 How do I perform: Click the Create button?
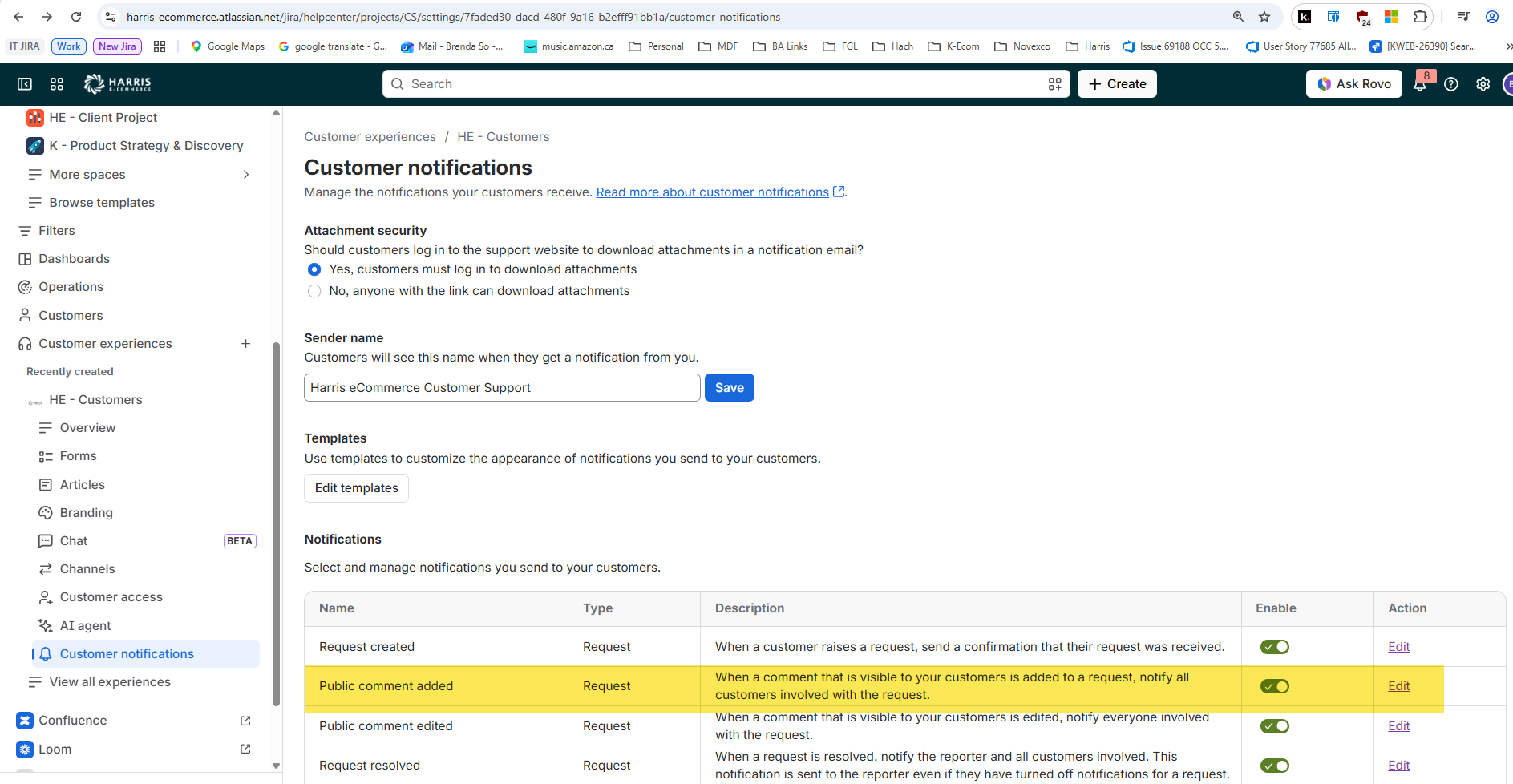coord(1117,84)
